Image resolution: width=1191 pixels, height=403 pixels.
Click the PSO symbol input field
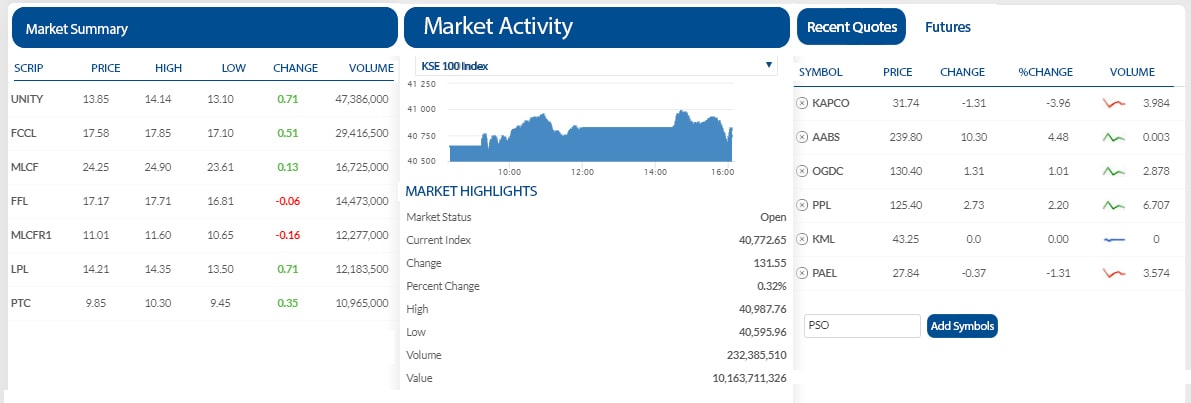pyautogui.click(x=862, y=326)
